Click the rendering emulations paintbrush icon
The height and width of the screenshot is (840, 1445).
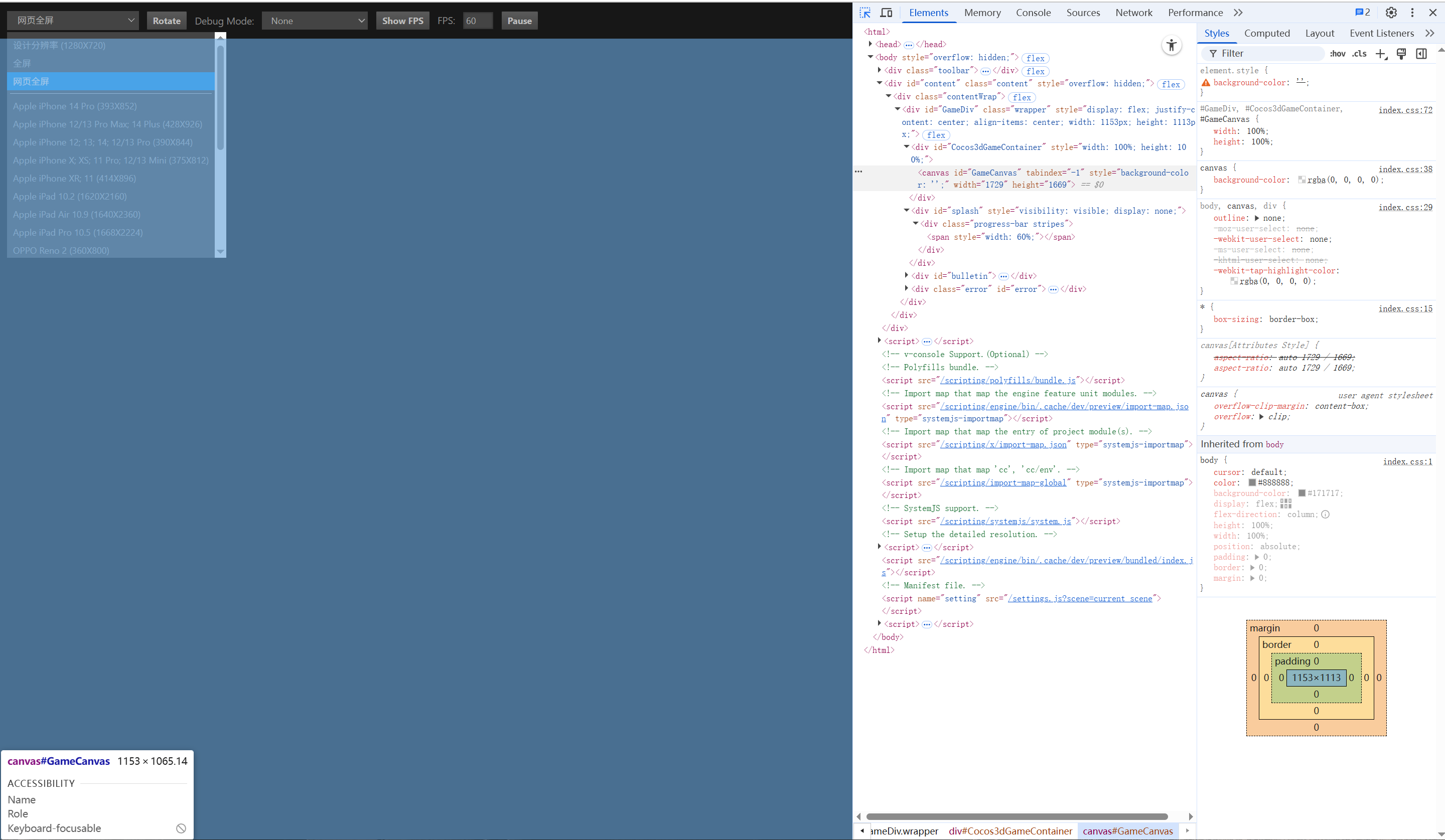(1401, 53)
